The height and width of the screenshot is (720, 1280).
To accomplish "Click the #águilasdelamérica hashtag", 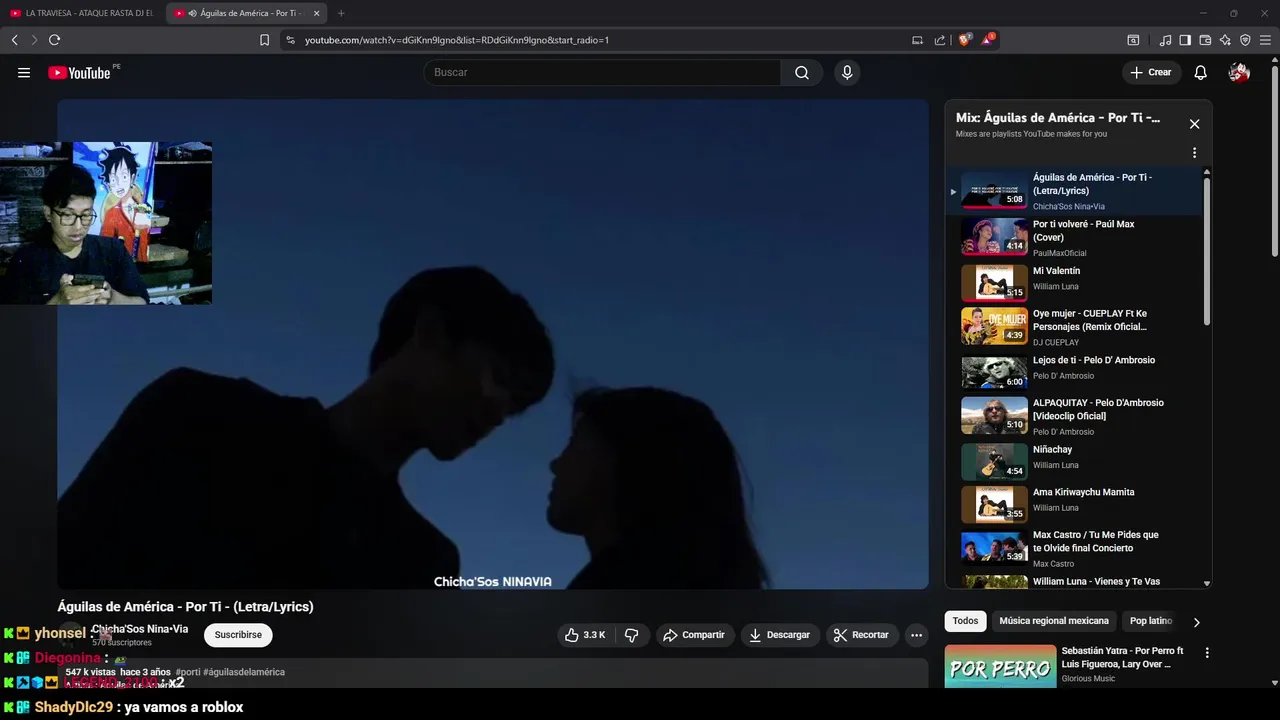I will click(244, 672).
